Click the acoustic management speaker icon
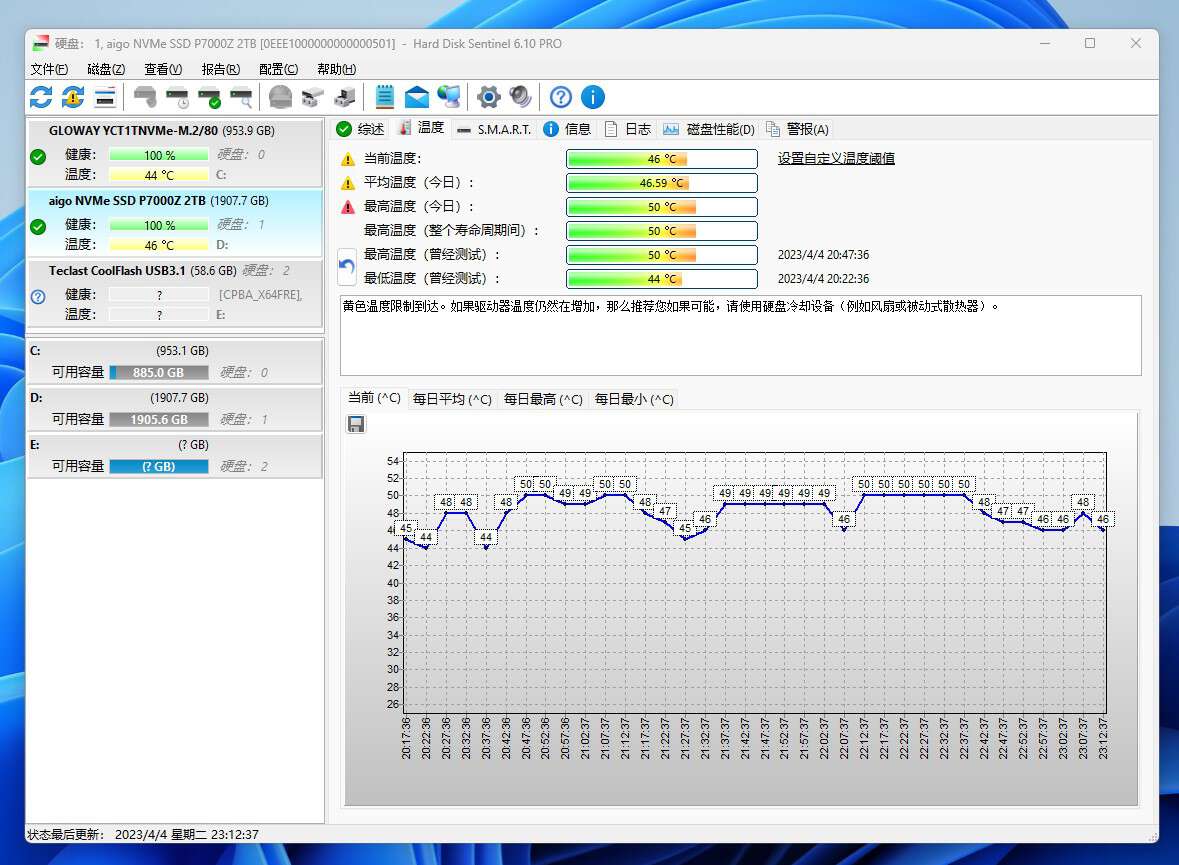Viewport: 1179px width, 865px height. click(520, 97)
